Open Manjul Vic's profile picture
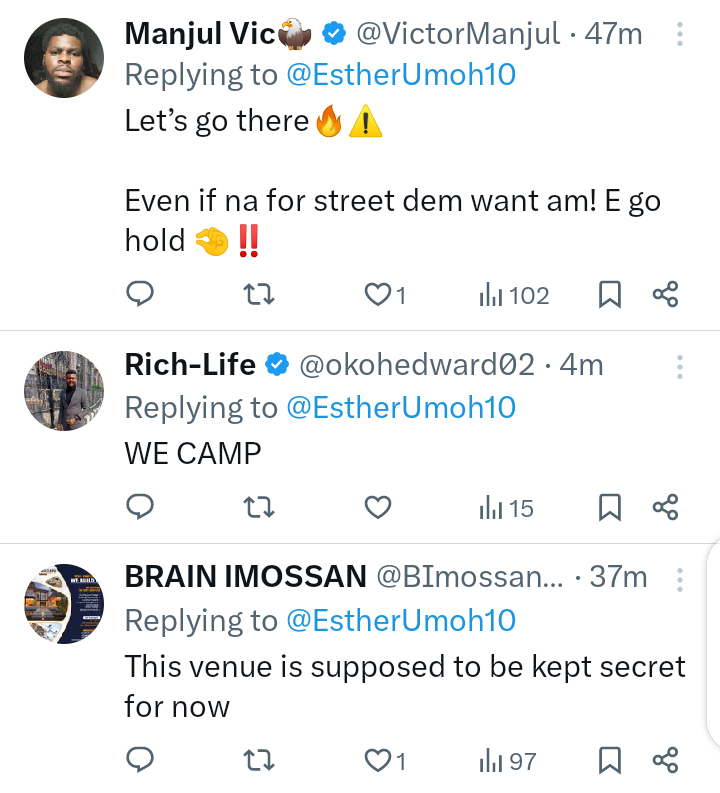The width and height of the screenshot is (720, 793). click(x=64, y=58)
